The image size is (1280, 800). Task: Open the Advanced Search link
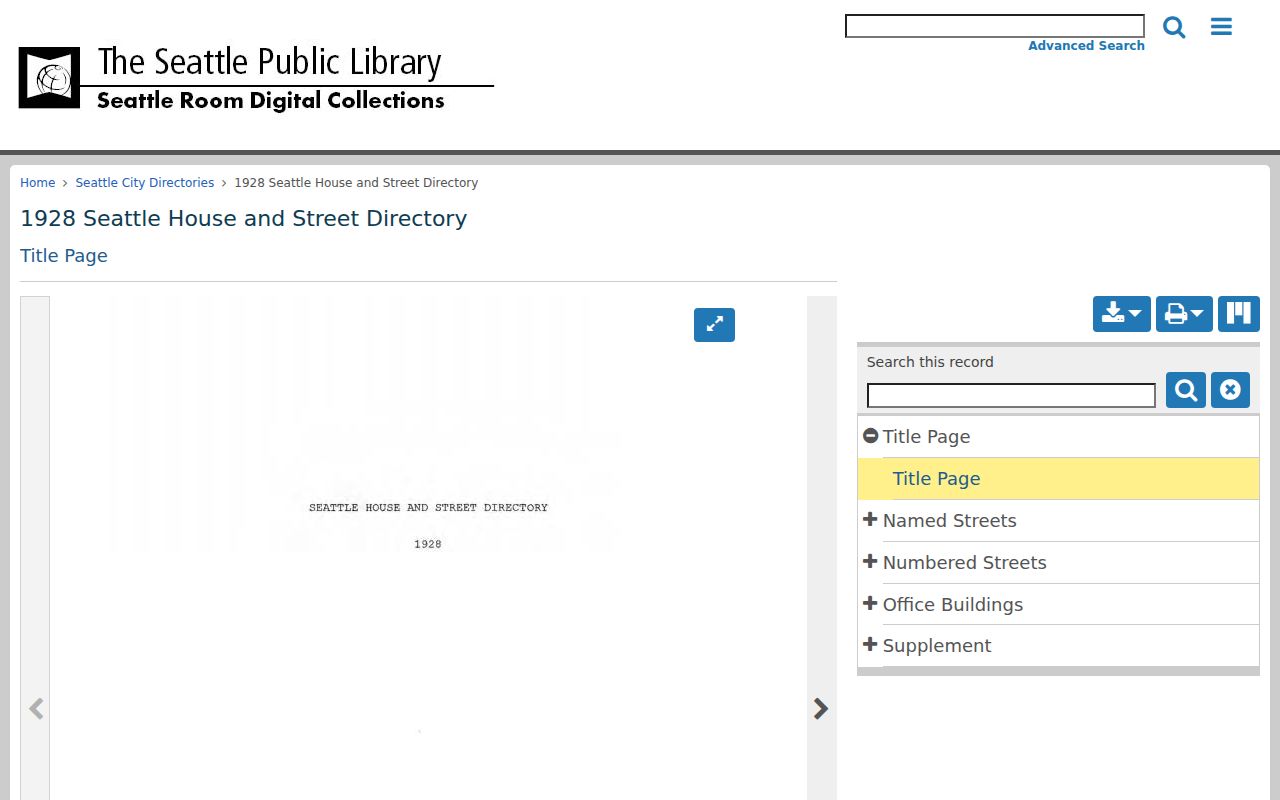point(1086,46)
